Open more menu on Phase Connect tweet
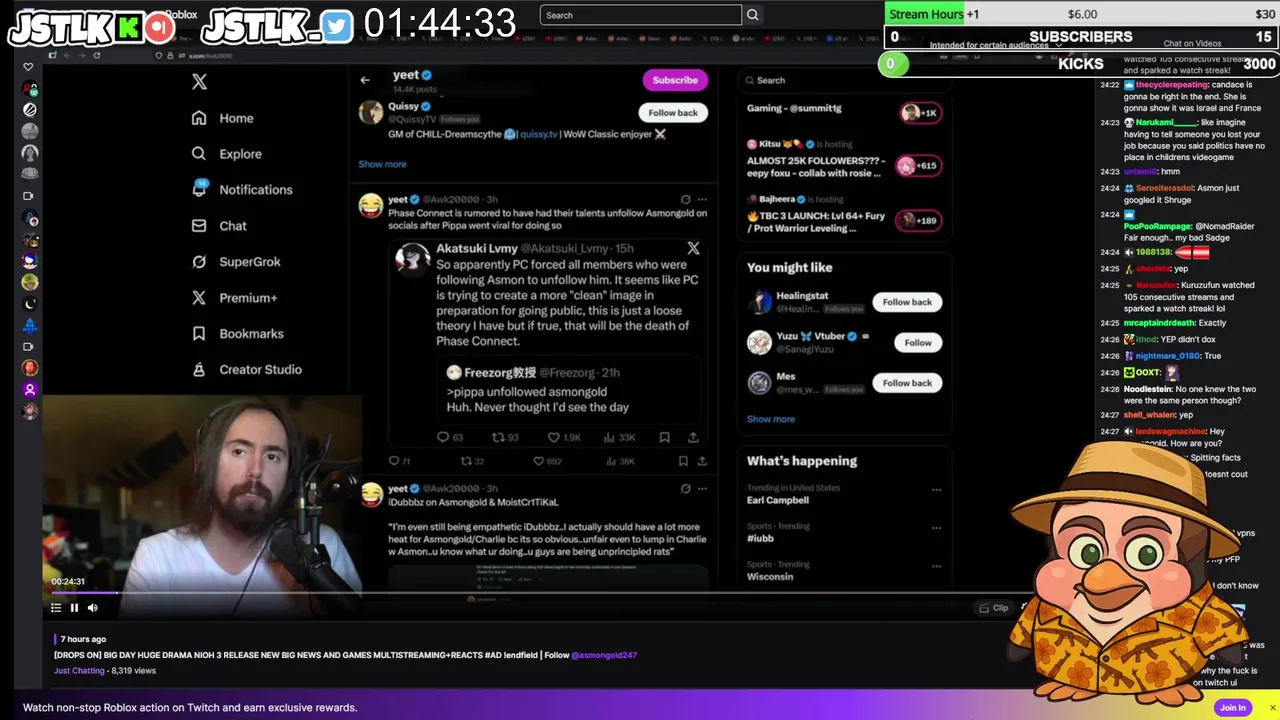Image resolution: width=1280 pixels, height=720 pixels. 702,199
